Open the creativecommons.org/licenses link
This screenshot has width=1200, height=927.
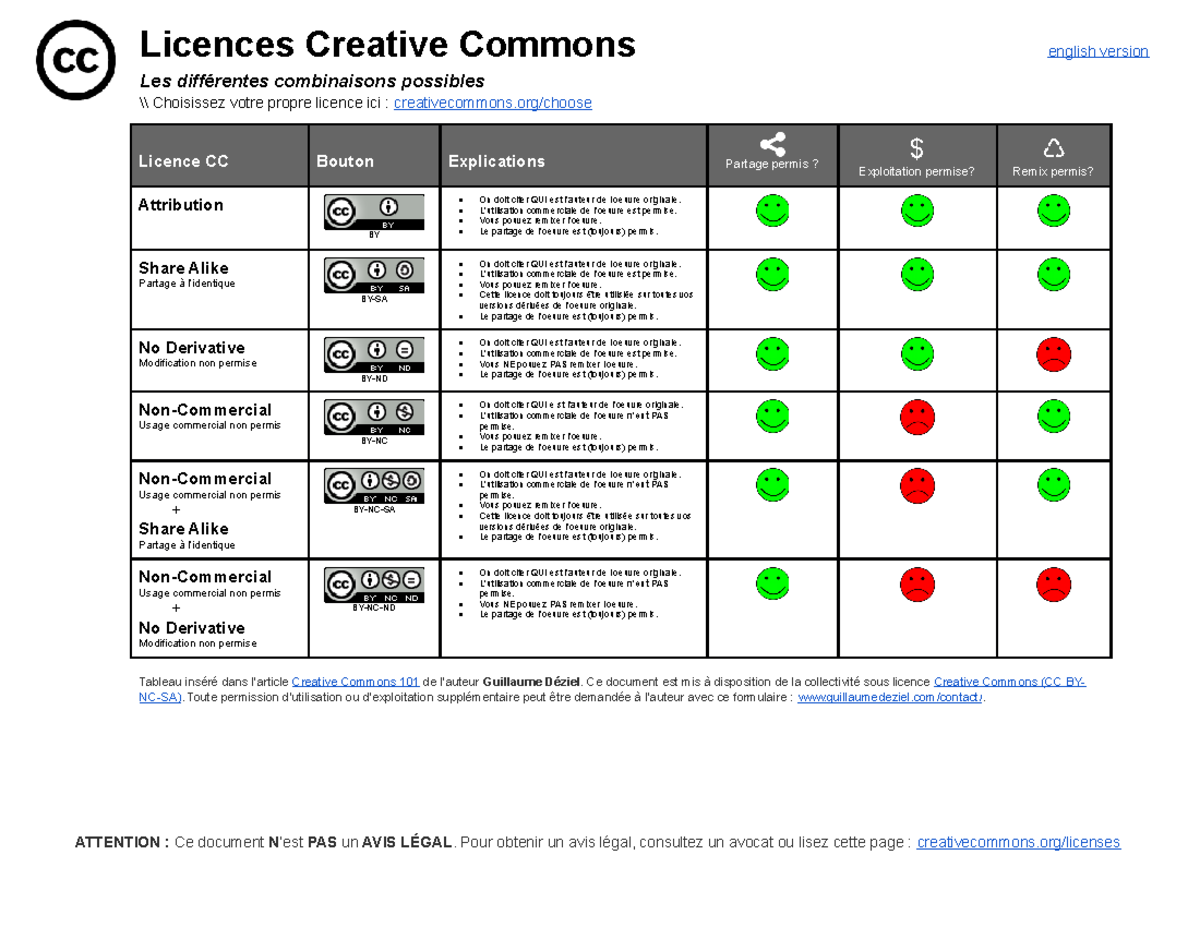click(x=1019, y=842)
